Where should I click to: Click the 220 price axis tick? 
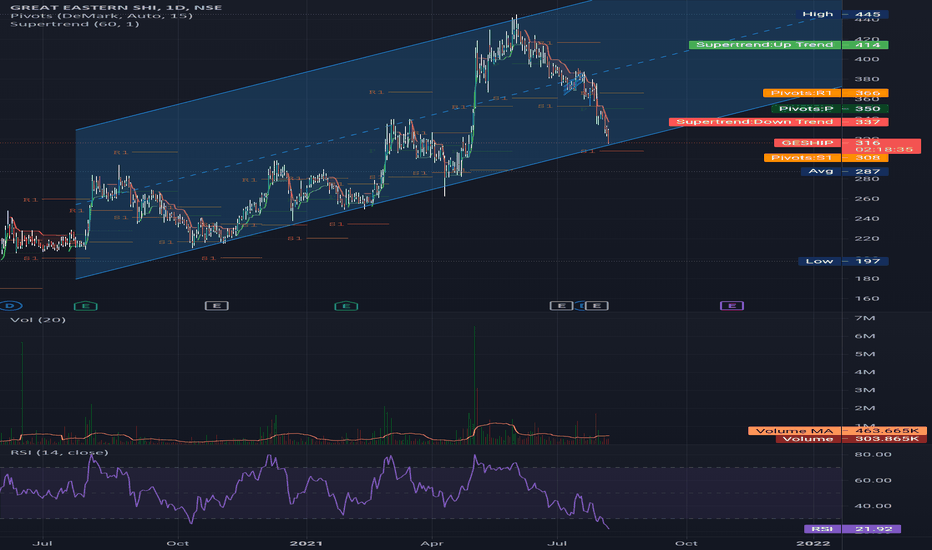coord(867,238)
